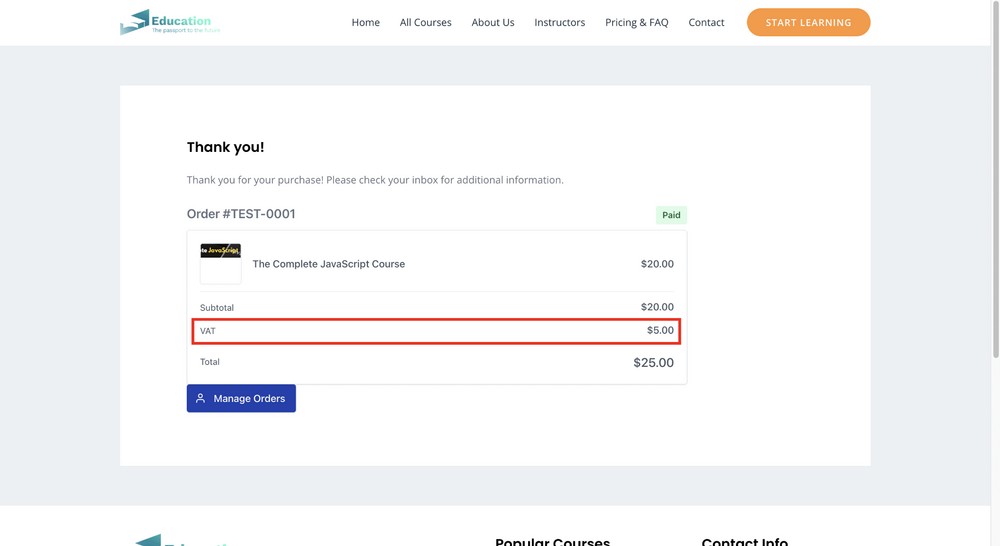Click the Order #TEST-0001 heading
Viewport: 1000px width, 546px height.
(241, 214)
